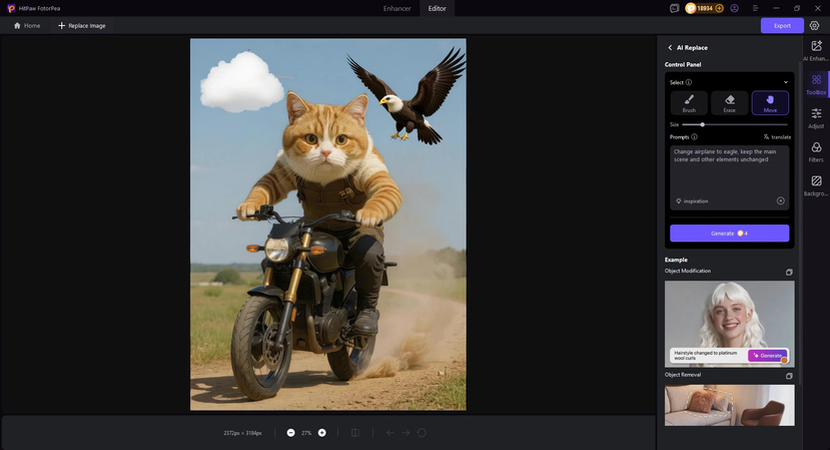
Task: Open the hamburger menu in title bar
Action: (755, 8)
